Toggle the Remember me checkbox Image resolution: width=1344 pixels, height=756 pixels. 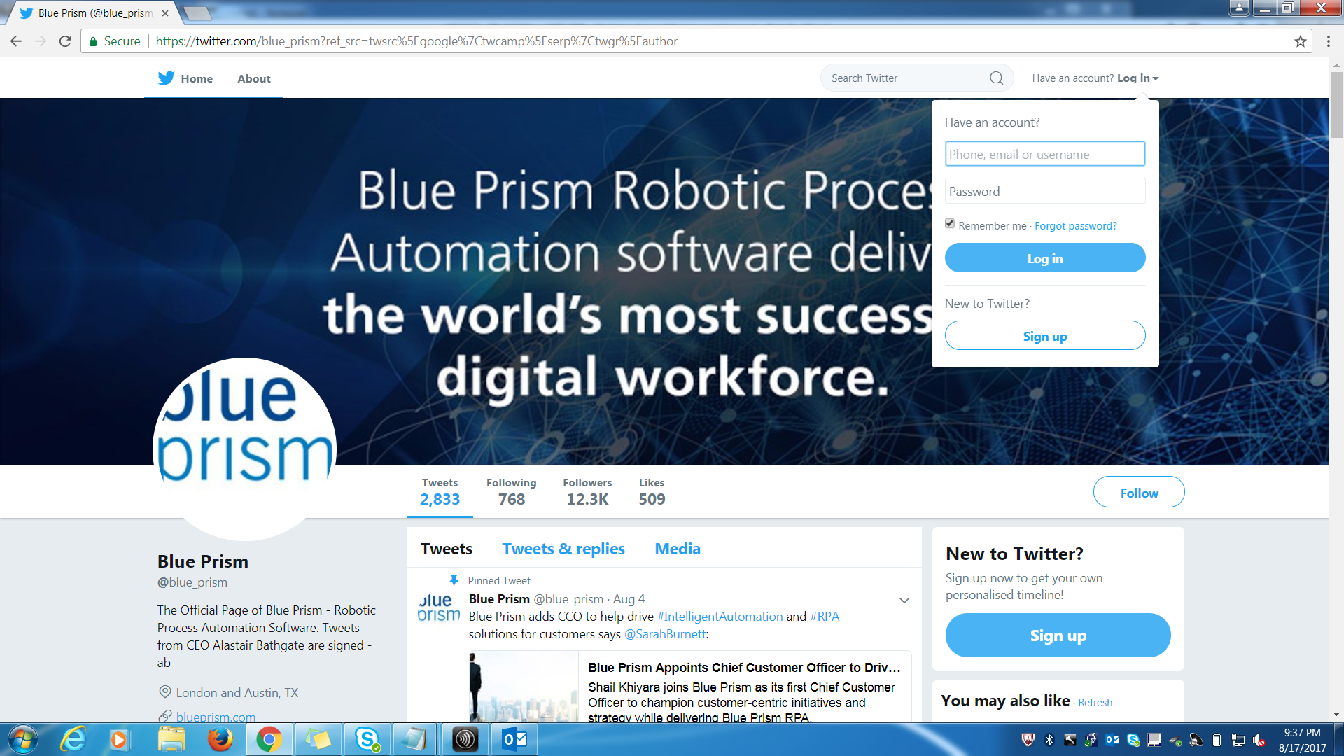pos(949,223)
